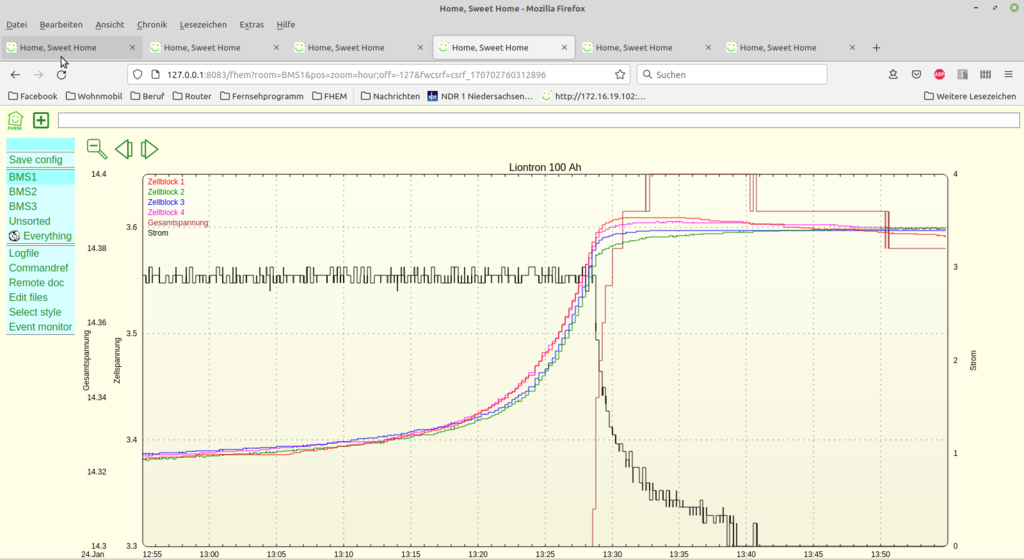Select the BMS3 room

[x=23, y=206]
